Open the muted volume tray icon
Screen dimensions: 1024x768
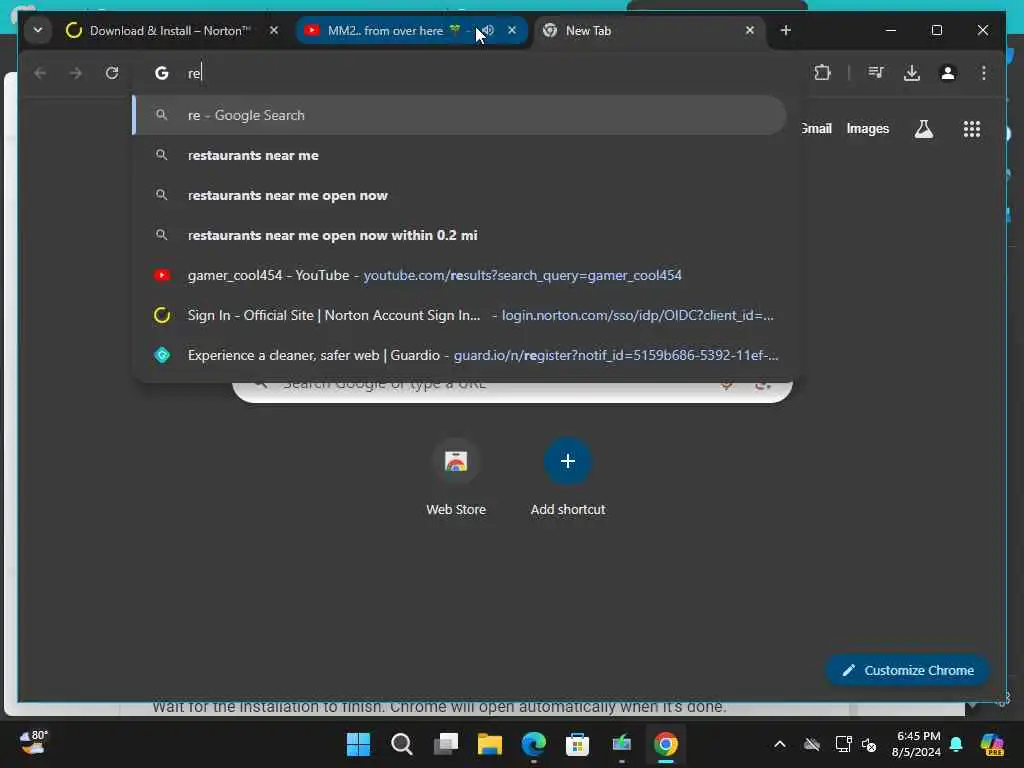coord(869,744)
